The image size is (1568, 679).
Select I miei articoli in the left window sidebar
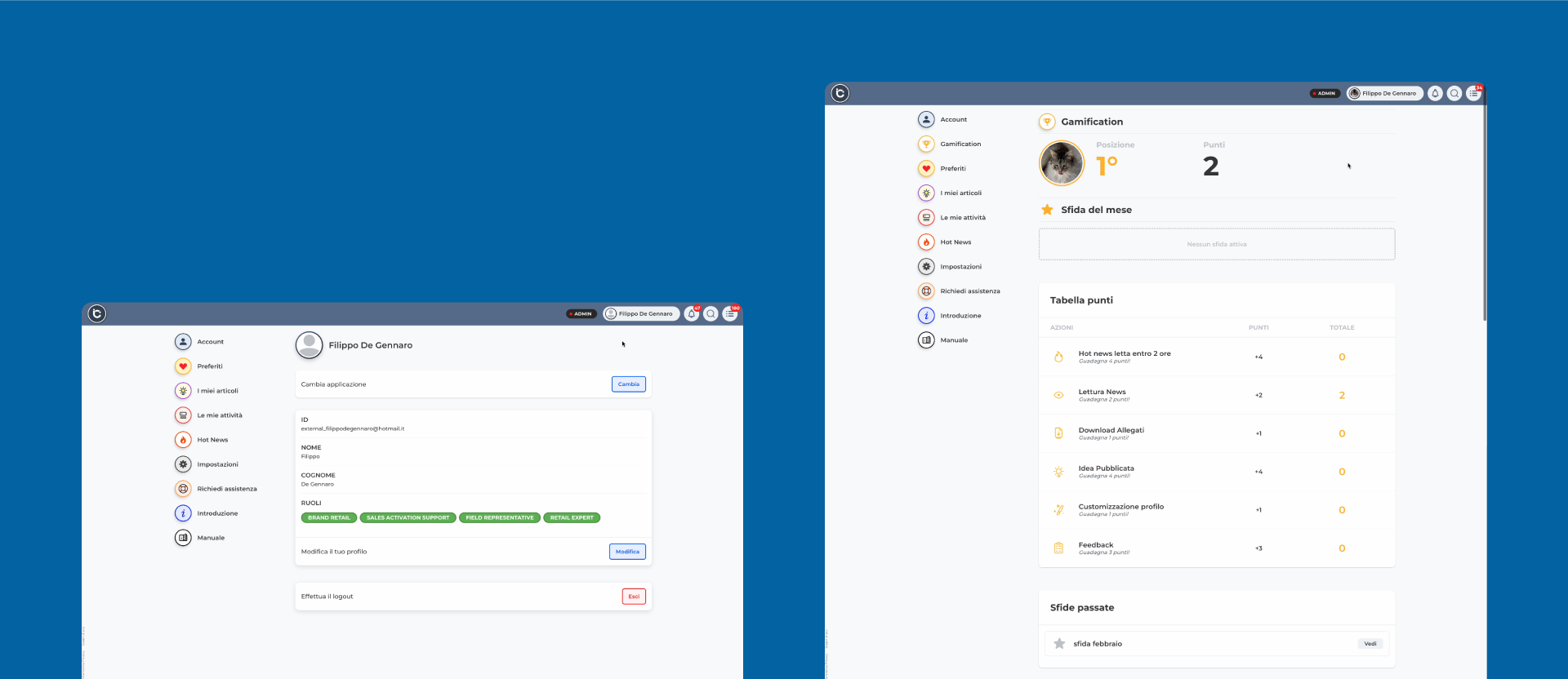click(217, 391)
